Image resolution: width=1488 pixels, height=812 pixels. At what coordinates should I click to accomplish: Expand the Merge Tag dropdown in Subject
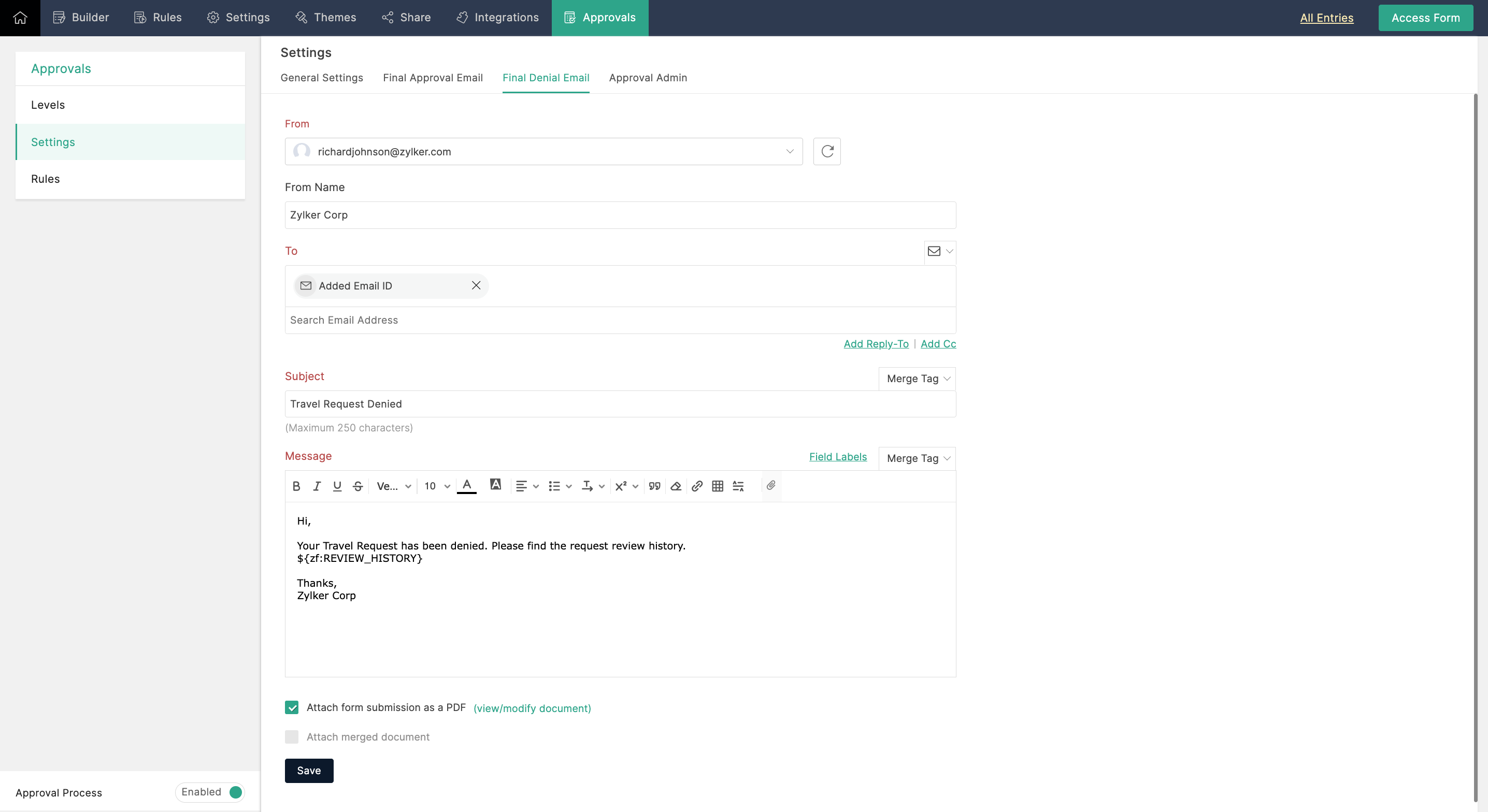(x=915, y=378)
